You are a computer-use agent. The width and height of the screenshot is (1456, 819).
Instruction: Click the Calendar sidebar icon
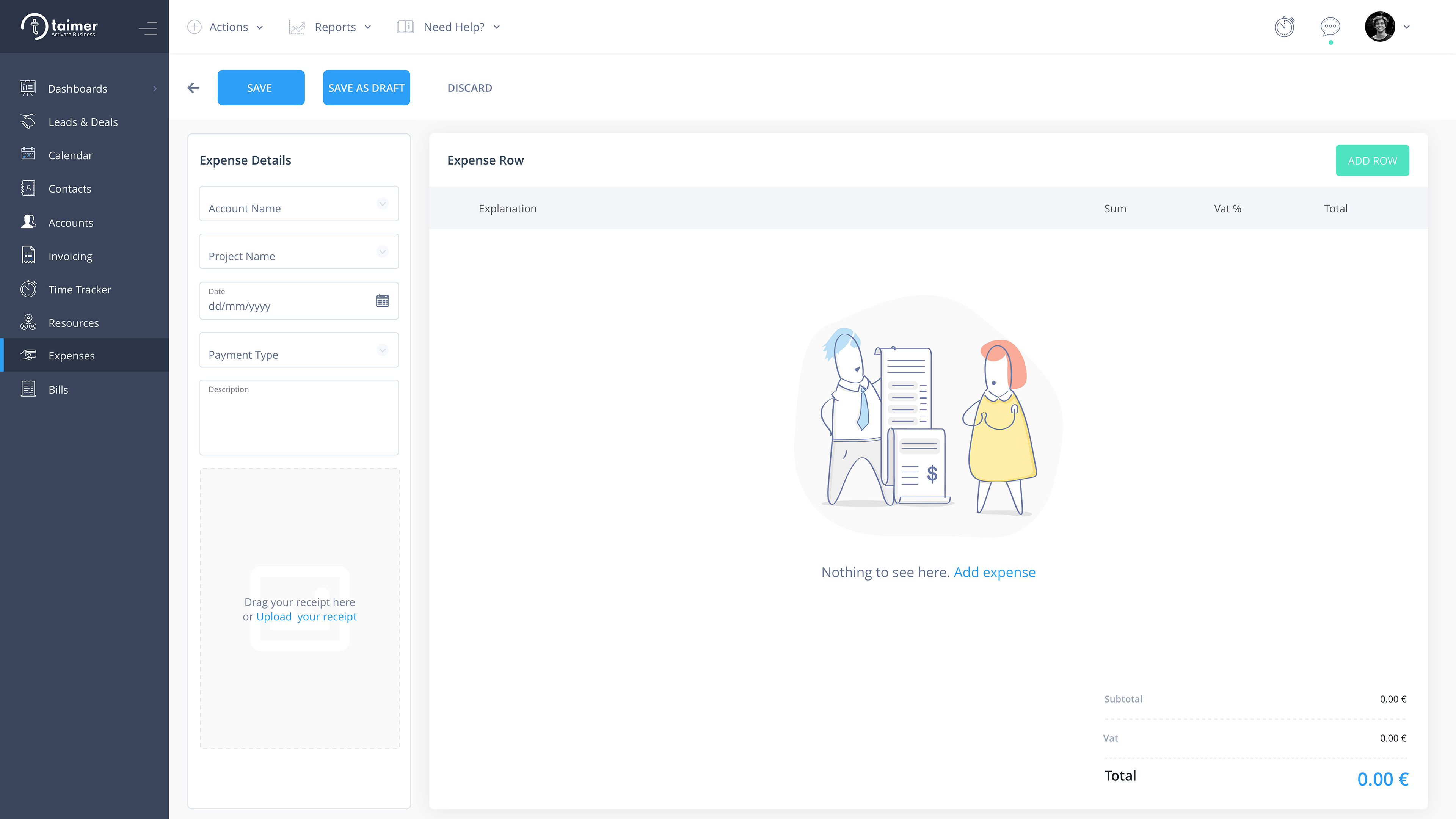[x=28, y=154]
